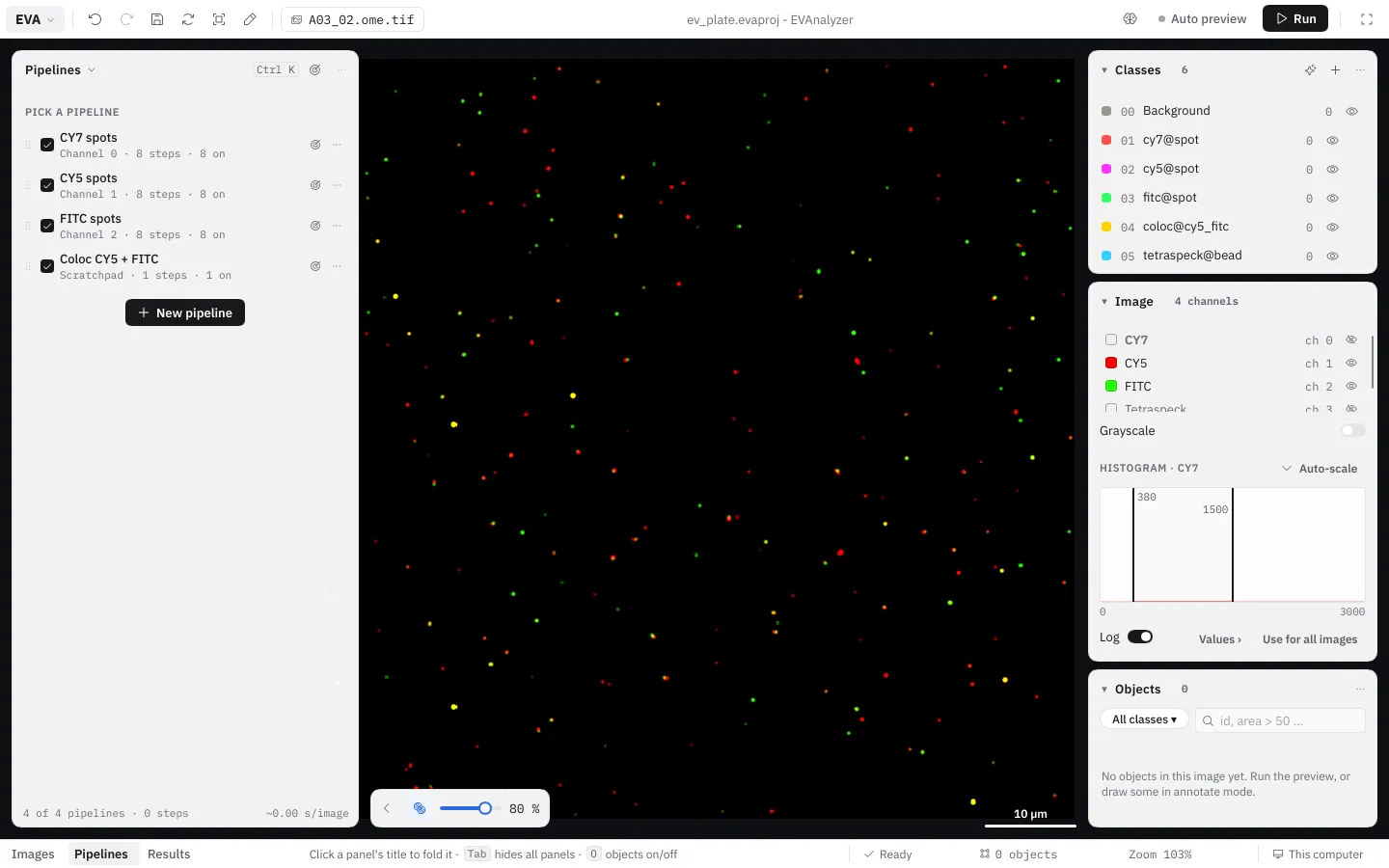Select the Pipelines tab
The height and width of the screenshot is (868, 1389).
coord(101,854)
